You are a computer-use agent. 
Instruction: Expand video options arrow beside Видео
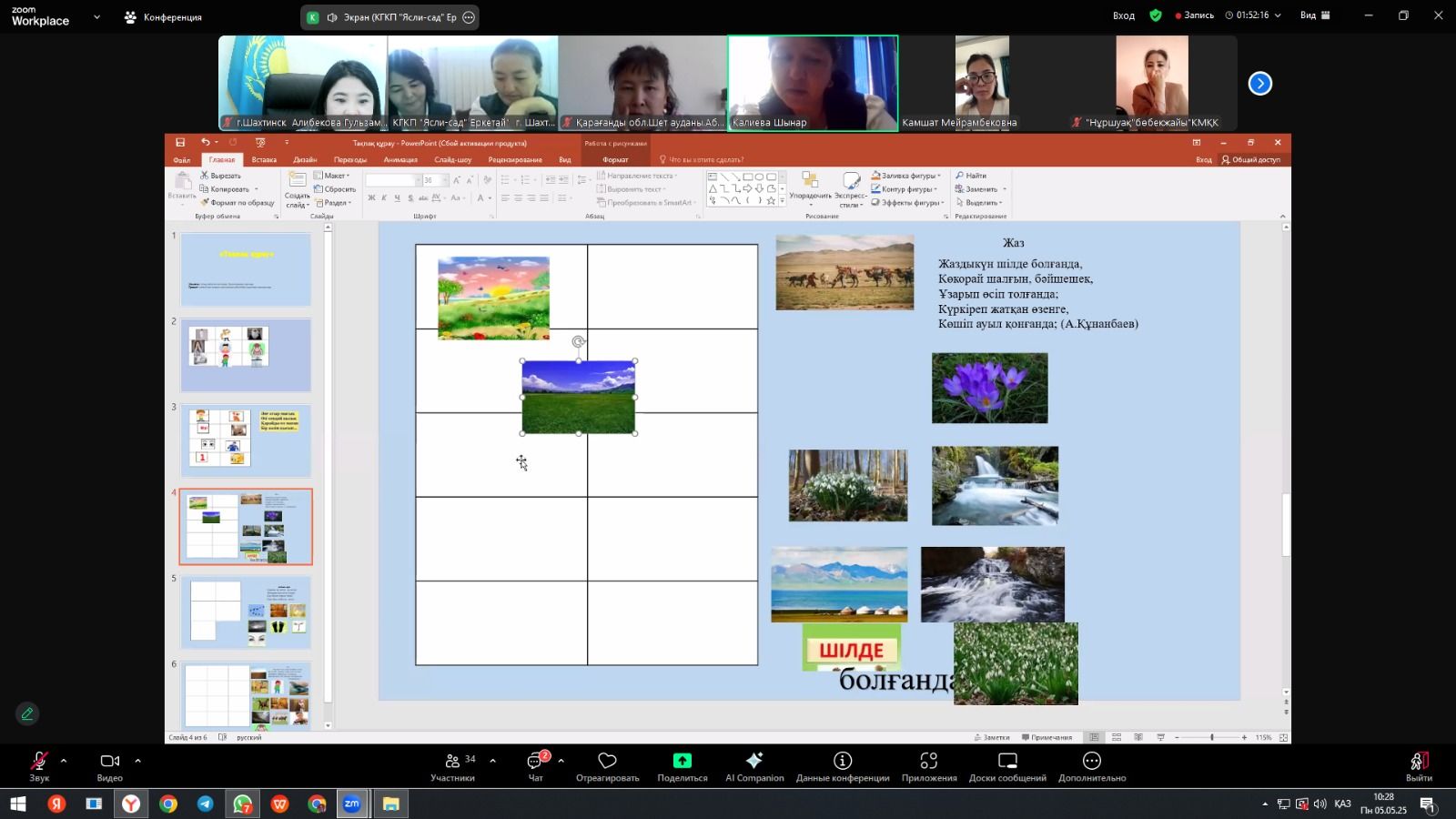137,760
